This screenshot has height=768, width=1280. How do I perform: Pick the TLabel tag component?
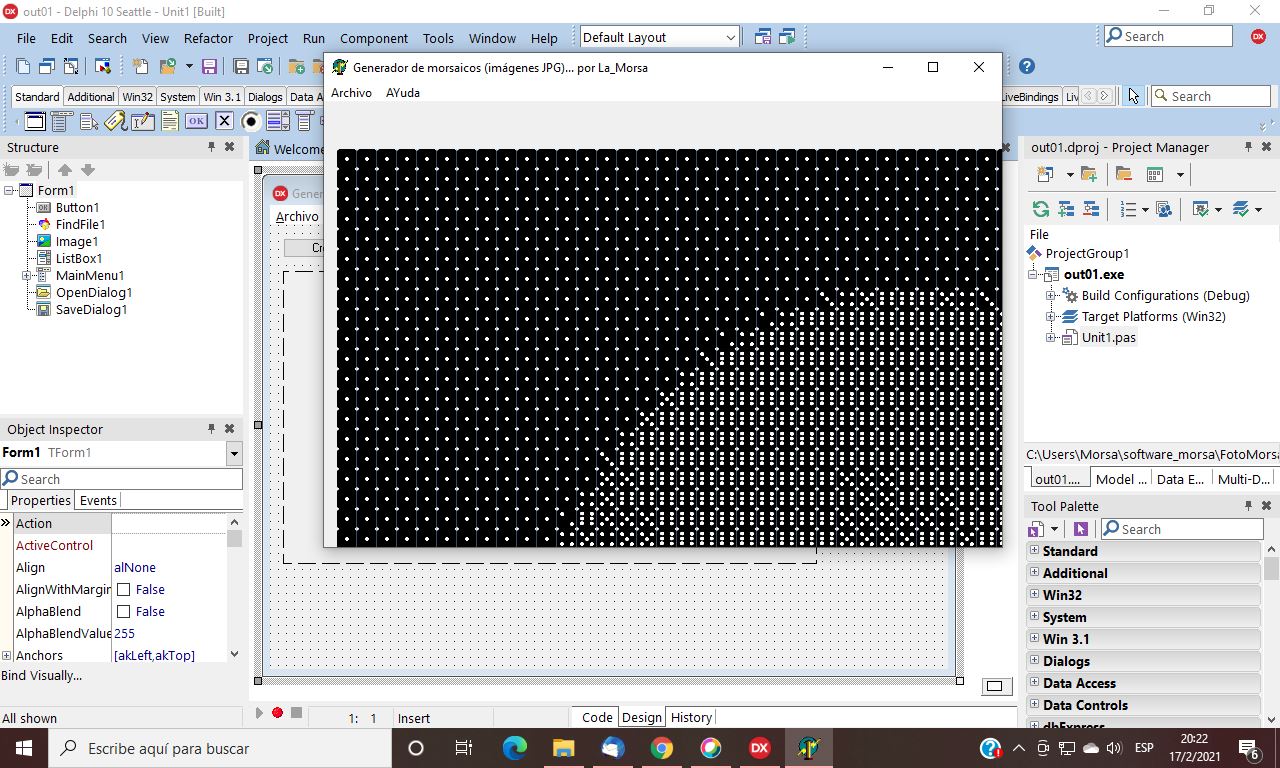(x=116, y=121)
